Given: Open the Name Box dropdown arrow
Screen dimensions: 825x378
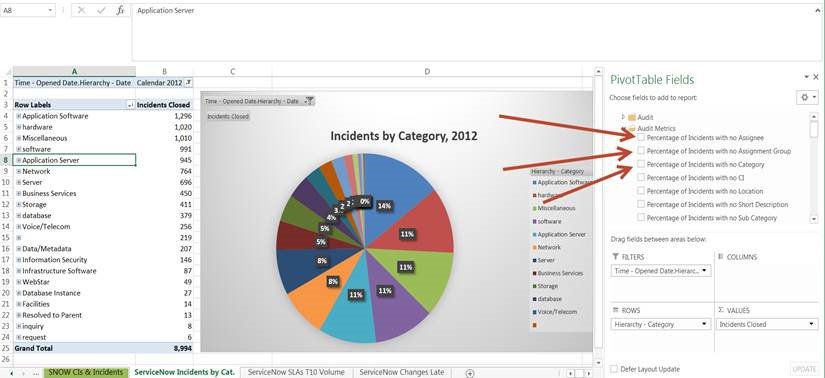Looking at the screenshot, I should (x=50, y=10).
